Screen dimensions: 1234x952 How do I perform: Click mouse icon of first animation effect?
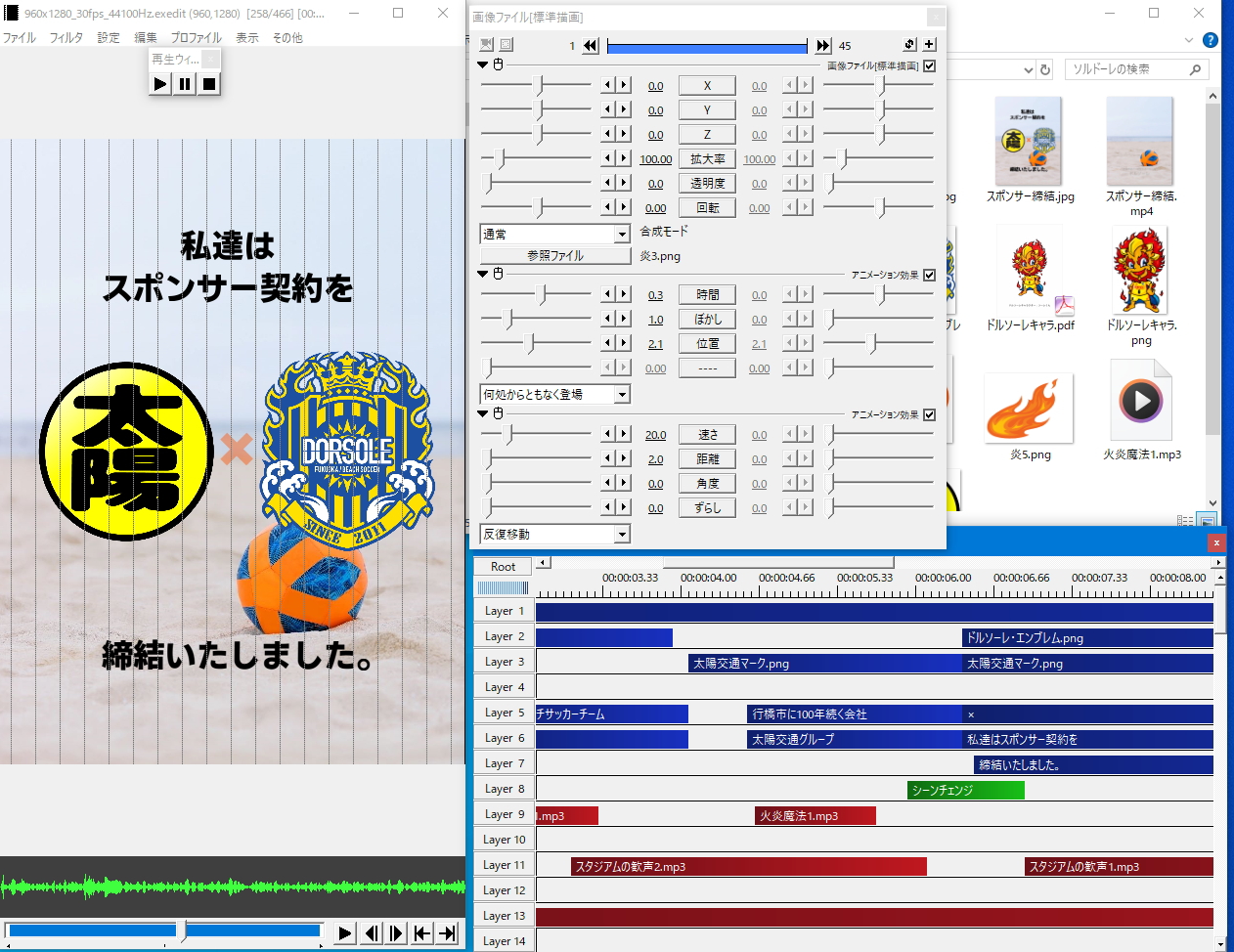[x=498, y=274]
